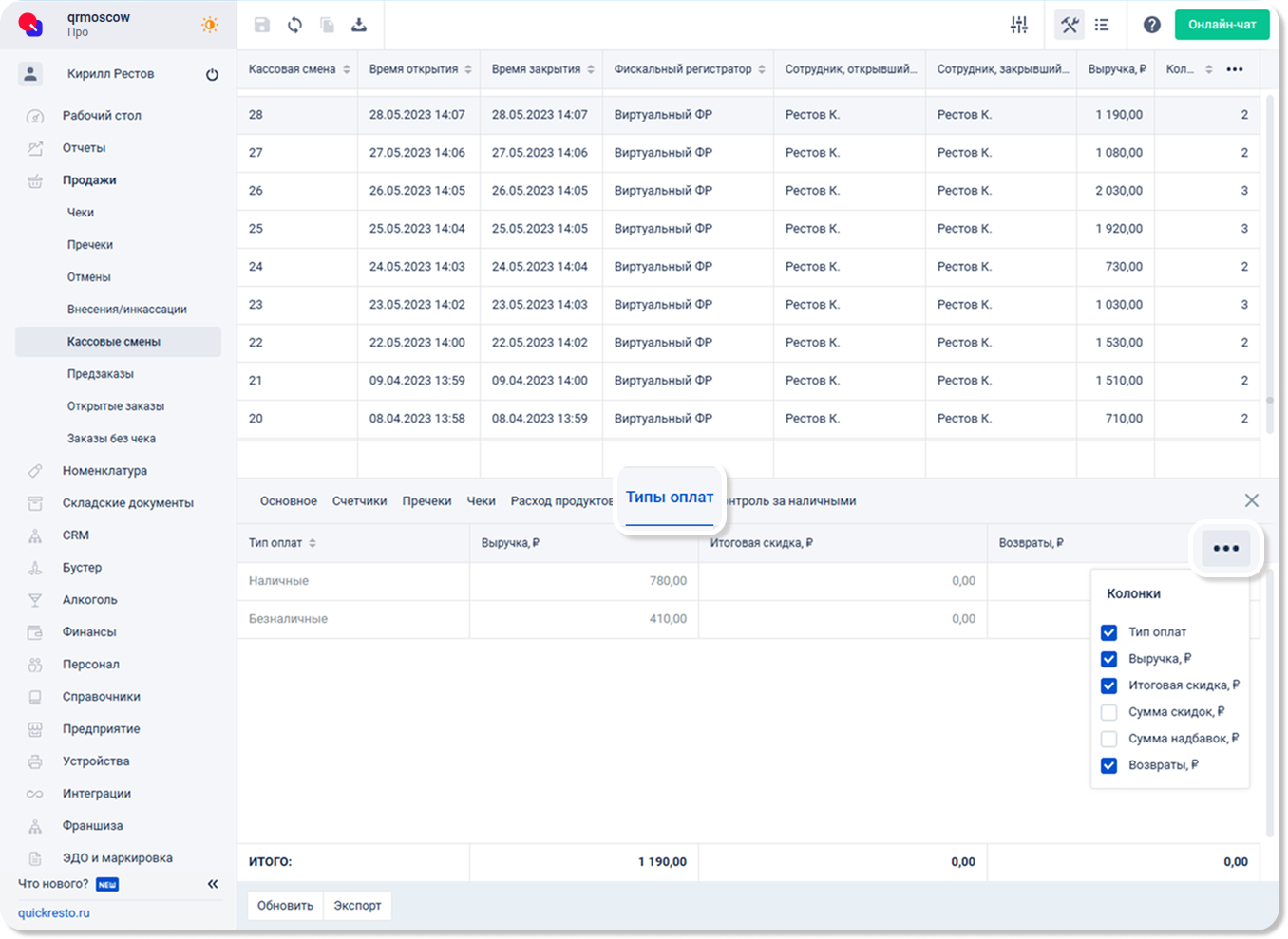Click the Онлайн-чат button
Image resolution: width=1288 pixels, height=939 pixels.
[1222, 25]
